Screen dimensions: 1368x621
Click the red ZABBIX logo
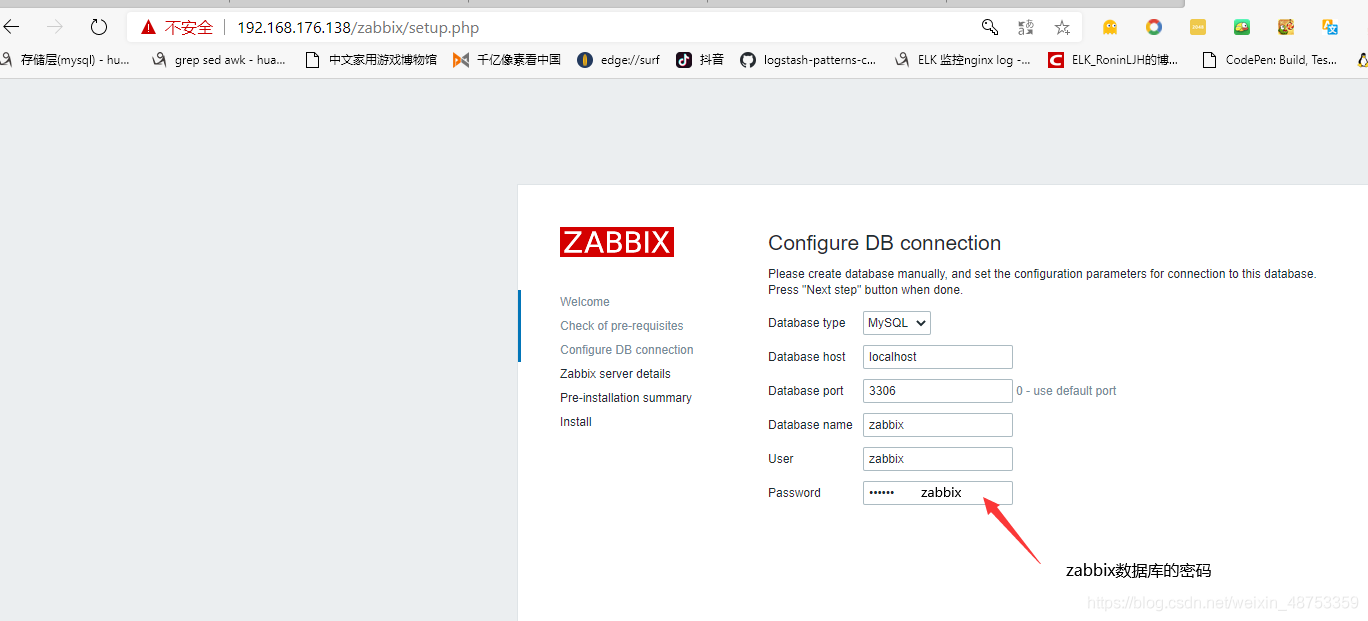pos(617,242)
